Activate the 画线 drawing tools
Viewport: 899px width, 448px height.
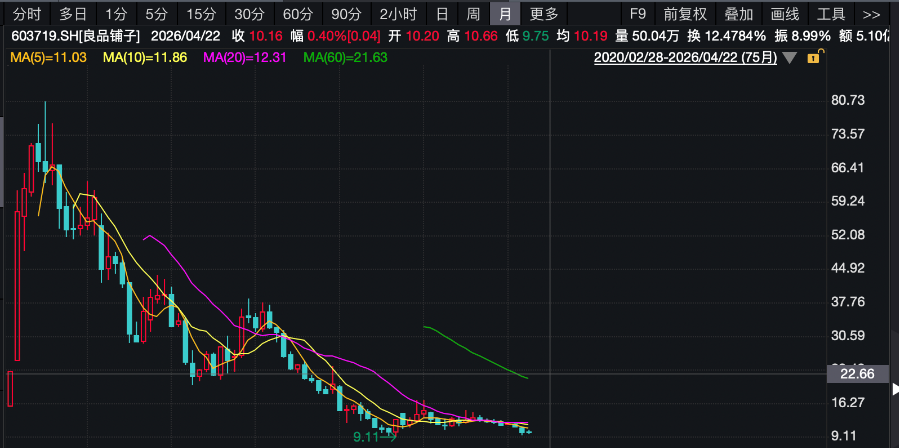click(x=785, y=14)
